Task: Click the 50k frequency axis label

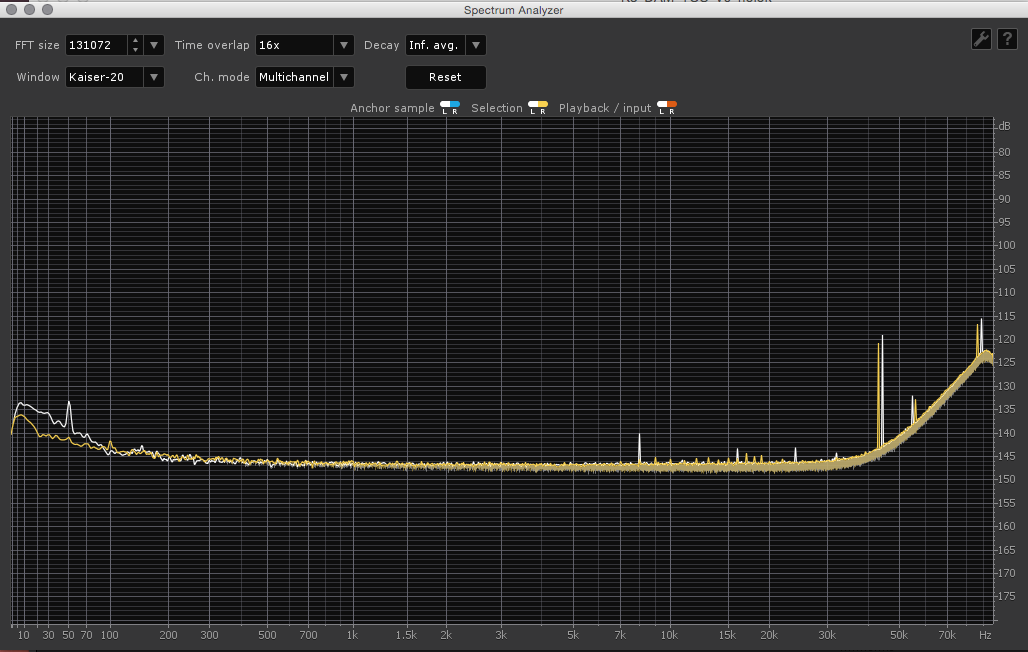Action: click(899, 635)
